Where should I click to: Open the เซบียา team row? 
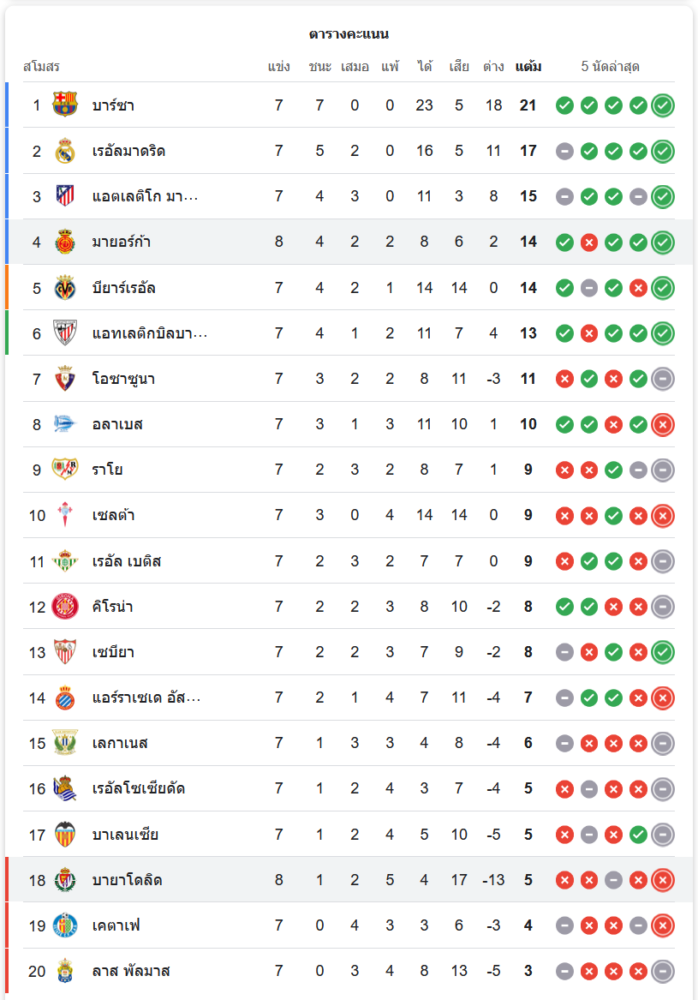coord(113,652)
